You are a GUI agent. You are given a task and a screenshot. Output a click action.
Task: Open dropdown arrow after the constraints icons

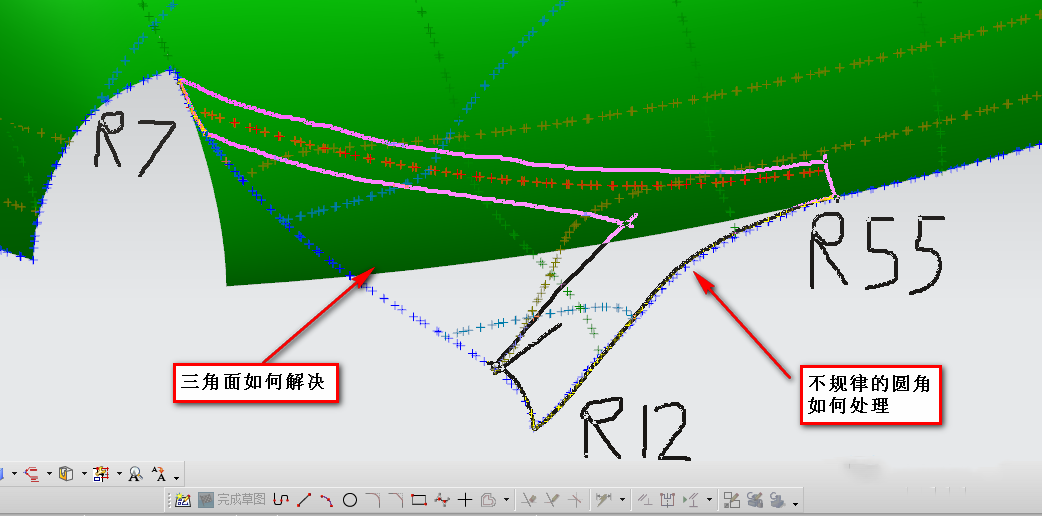click(x=710, y=499)
